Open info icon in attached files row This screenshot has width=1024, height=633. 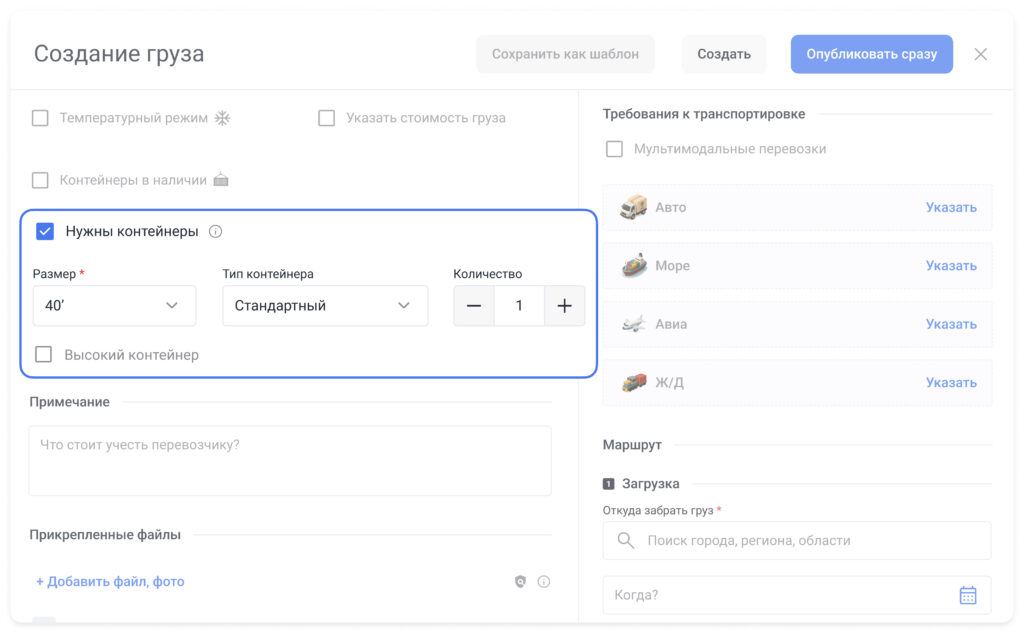(x=543, y=581)
